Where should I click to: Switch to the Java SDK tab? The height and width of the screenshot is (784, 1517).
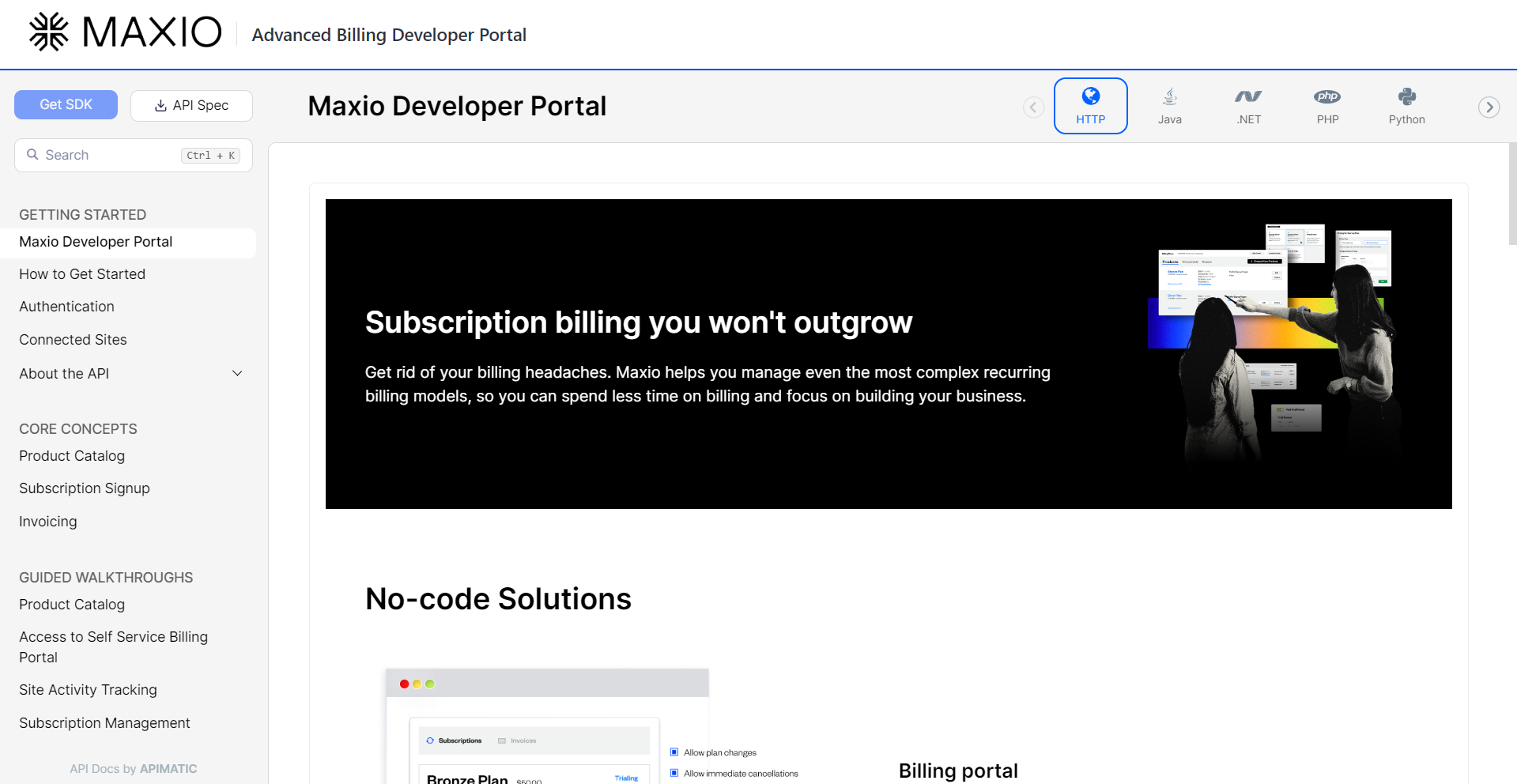1169,106
